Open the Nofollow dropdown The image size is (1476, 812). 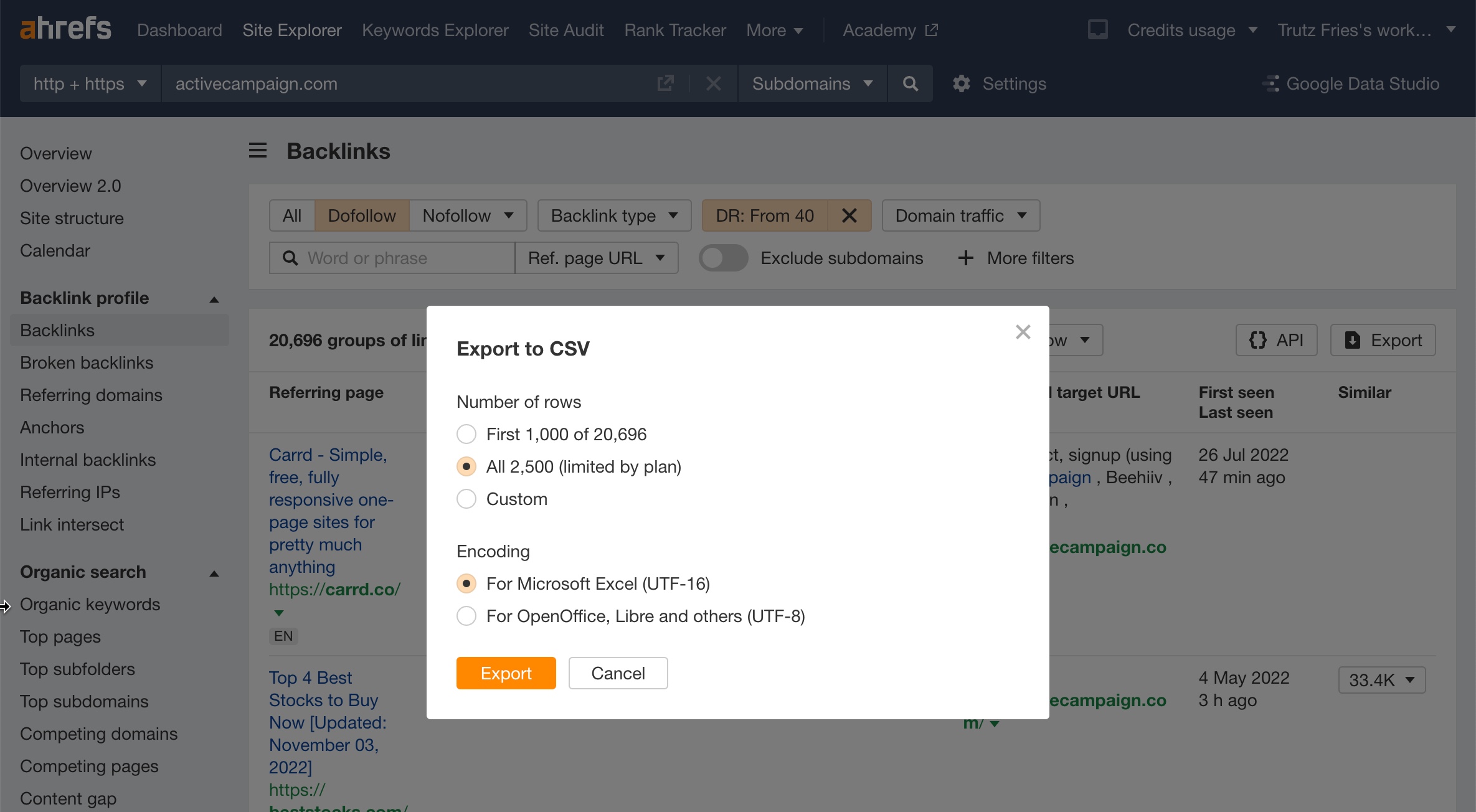click(x=468, y=215)
